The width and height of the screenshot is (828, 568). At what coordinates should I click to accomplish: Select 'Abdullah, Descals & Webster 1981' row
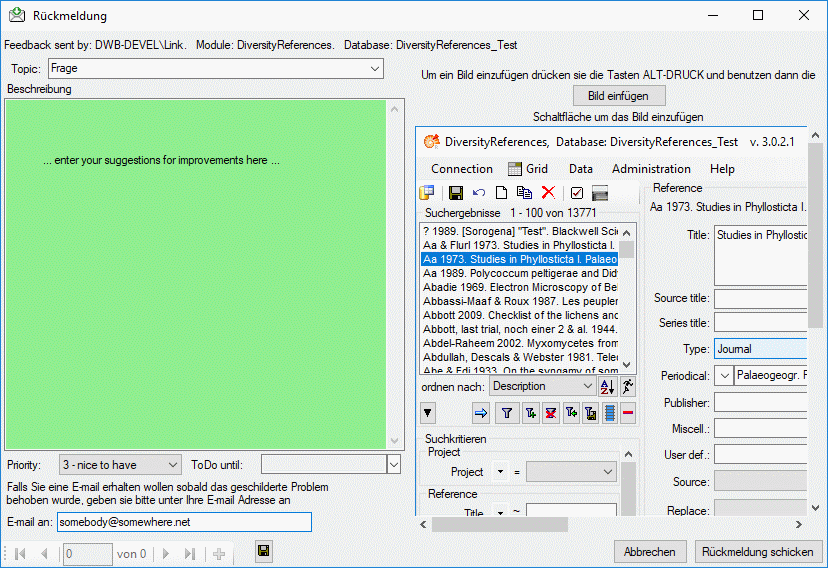(520, 357)
